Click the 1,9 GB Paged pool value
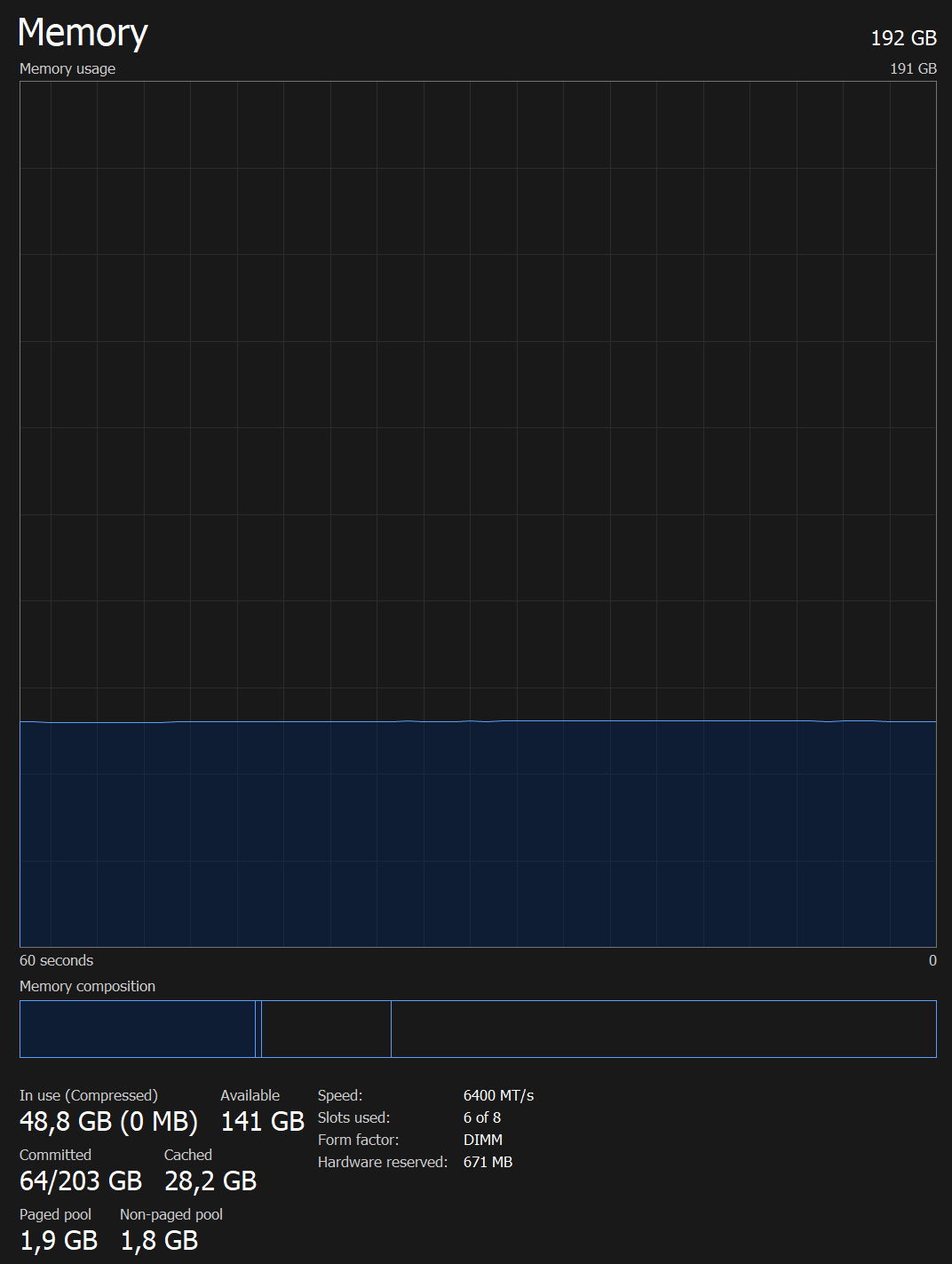 pyautogui.click(x=59, y=1240)
